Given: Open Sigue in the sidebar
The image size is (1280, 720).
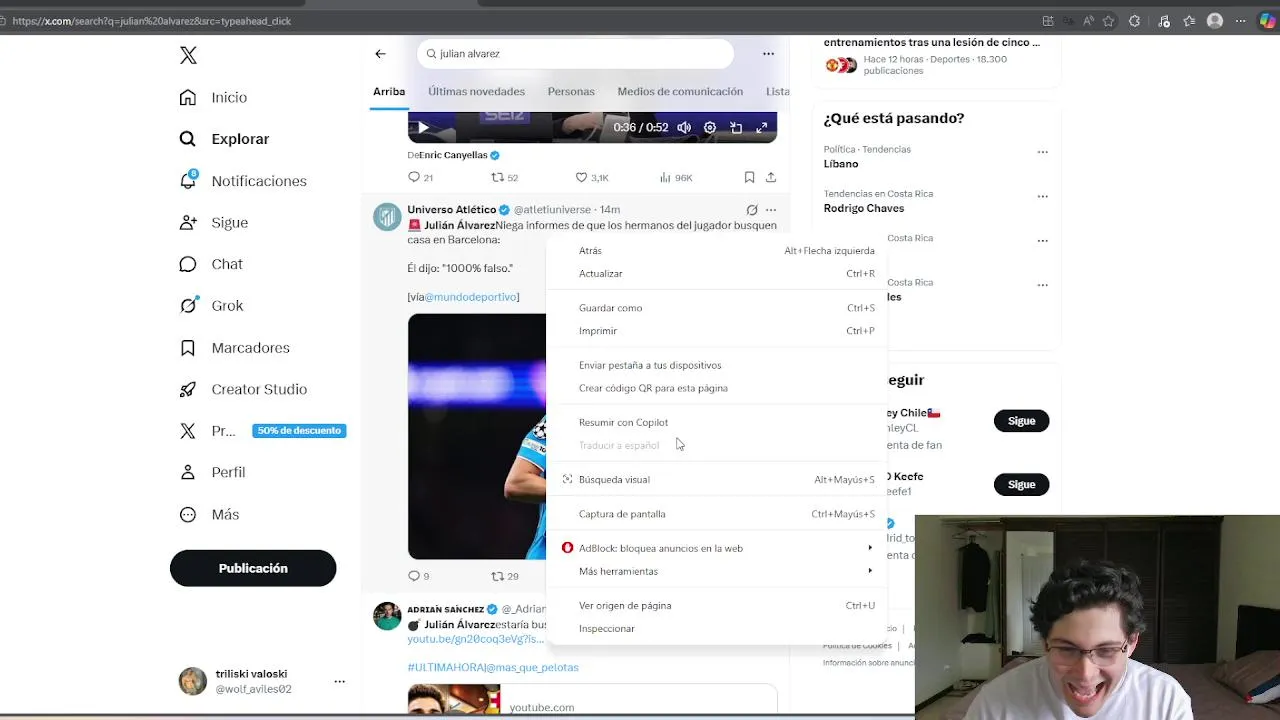Looking at the screenshot, I should 213,222.
